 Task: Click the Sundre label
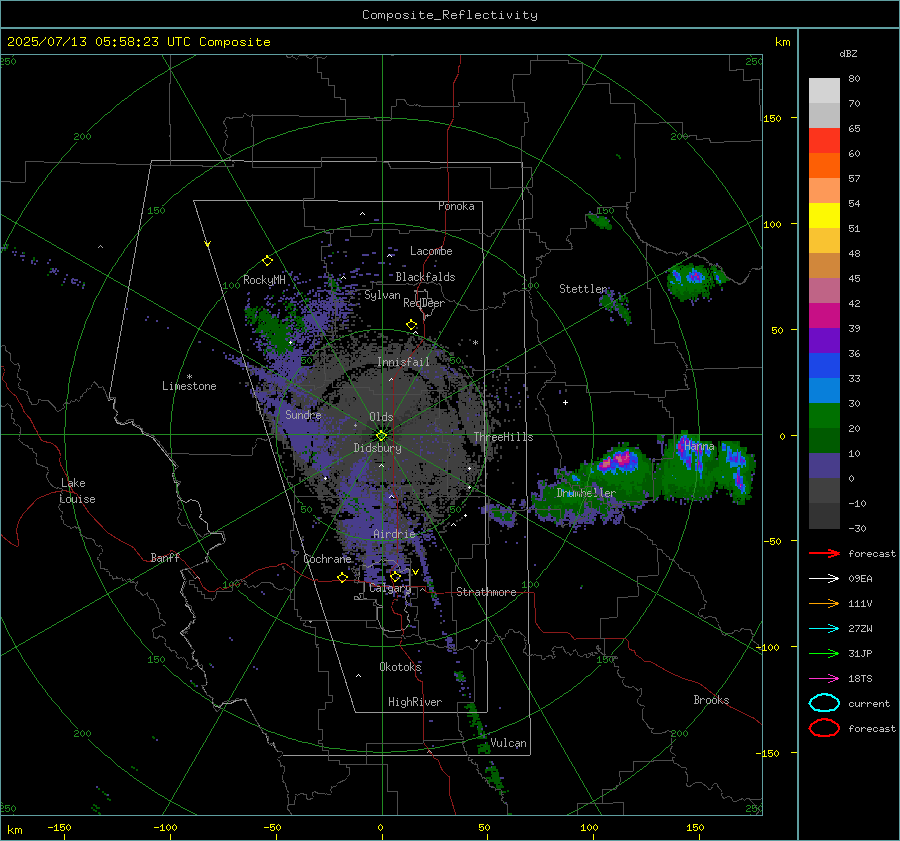(303, 414)
